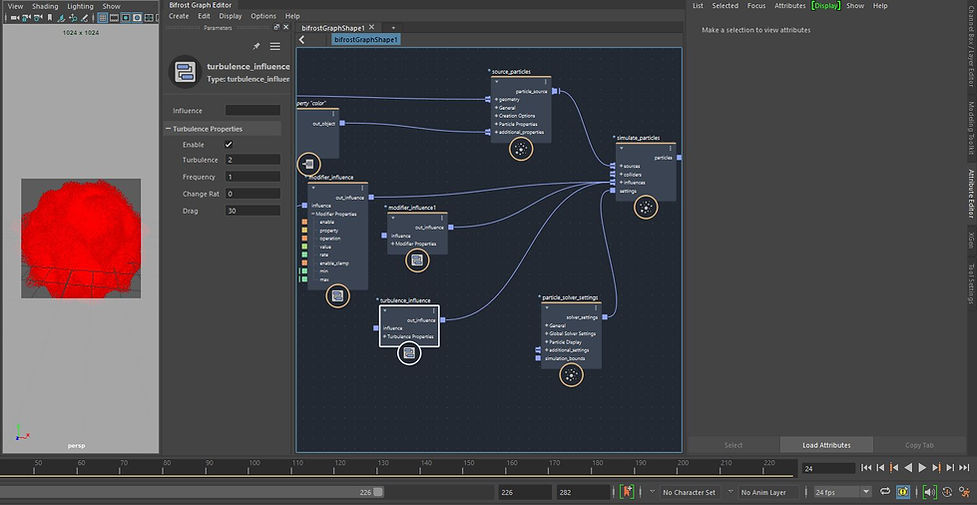Viewport: 977px width, 505px height.
Task: Go to the start of the playback range
Action: point(866,468)
